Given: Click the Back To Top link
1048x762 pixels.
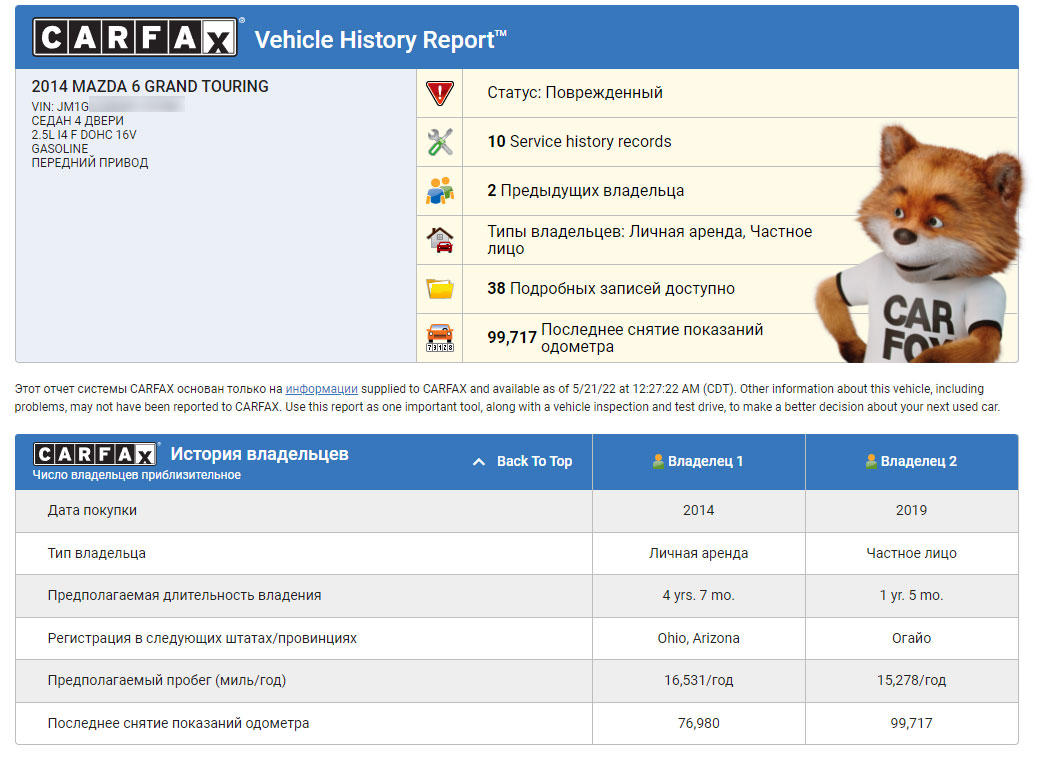Looking at the screenshot, I should [x=534, y=461].
